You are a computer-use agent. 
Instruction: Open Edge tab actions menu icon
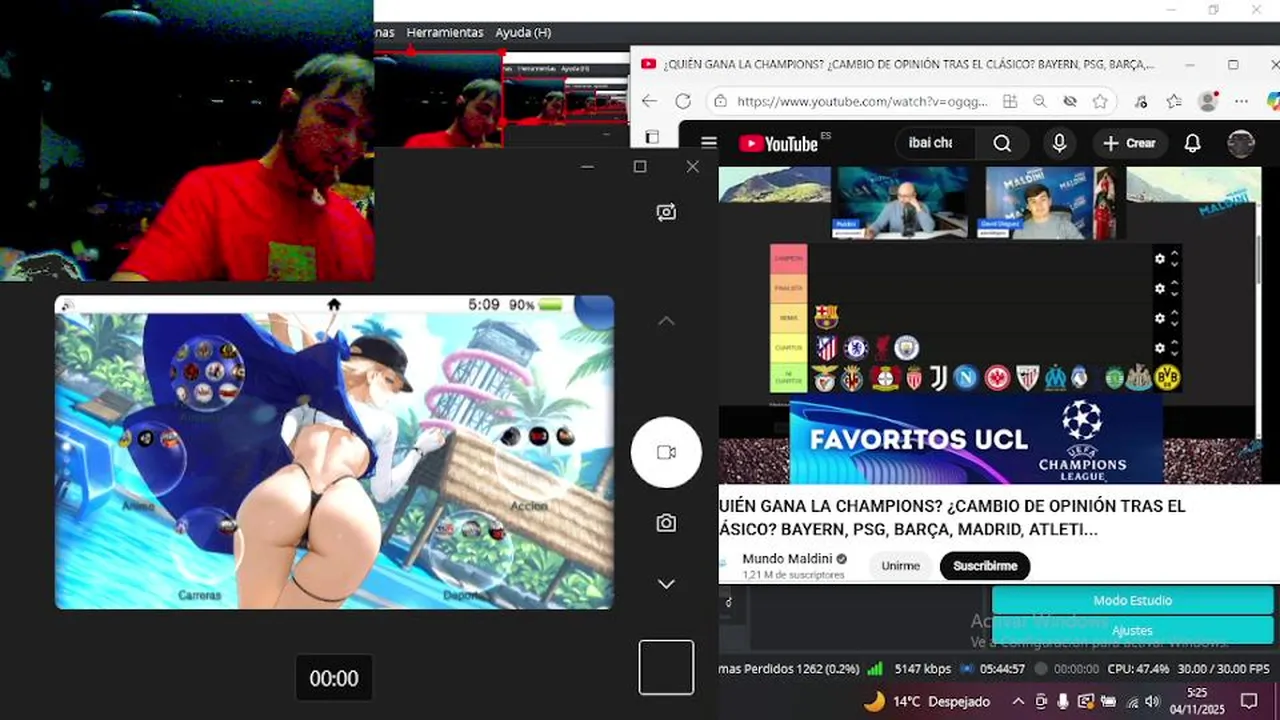652,137
